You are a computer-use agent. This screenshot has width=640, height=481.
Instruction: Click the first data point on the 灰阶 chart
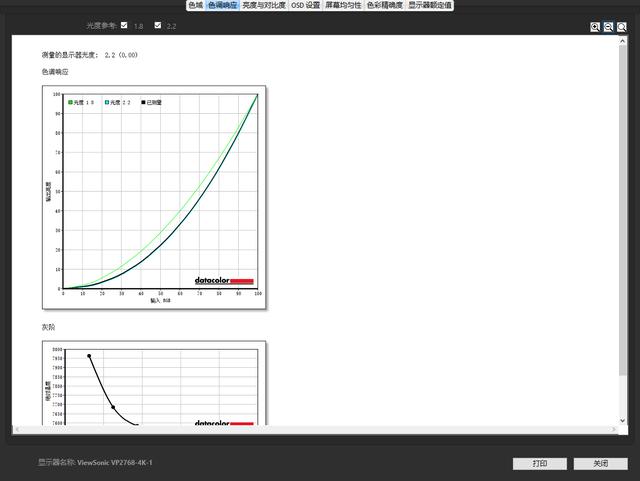(x=89, y=355)
